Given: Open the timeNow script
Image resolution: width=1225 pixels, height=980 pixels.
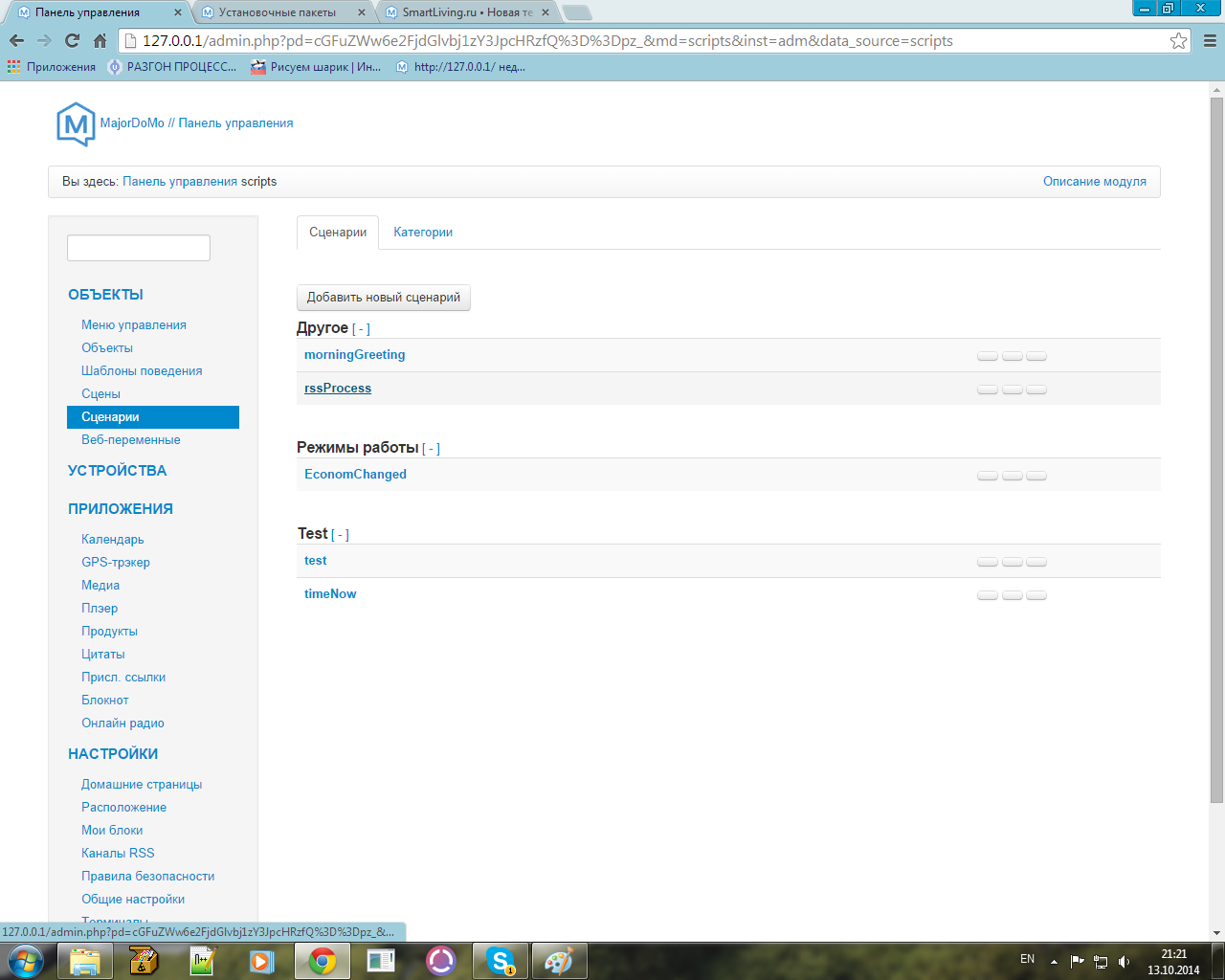Looking at the screenshot, I should [x=330, y=594].
